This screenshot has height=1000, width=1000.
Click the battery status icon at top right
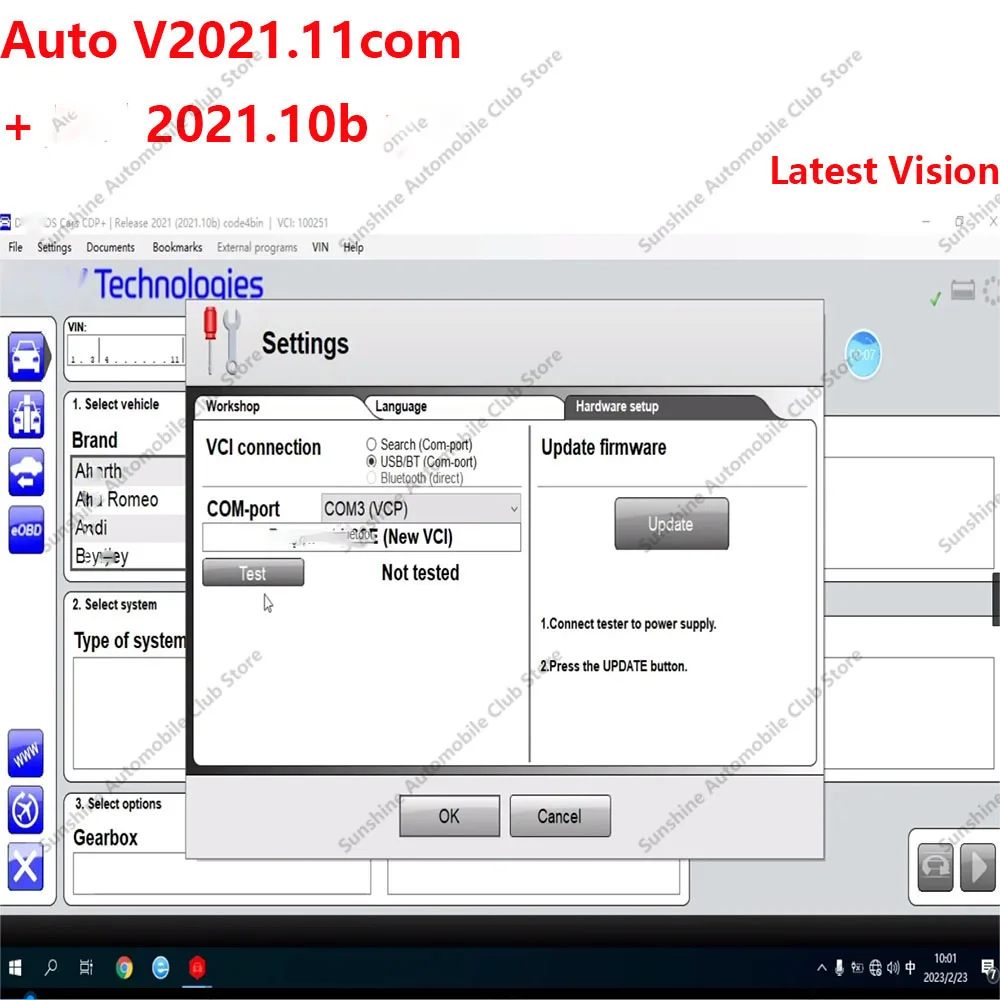tap(962, 290)
